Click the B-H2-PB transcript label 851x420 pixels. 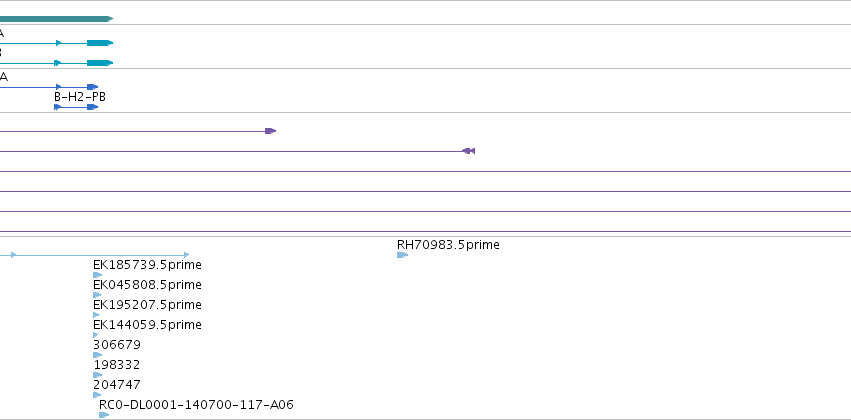tap(80, 97)
